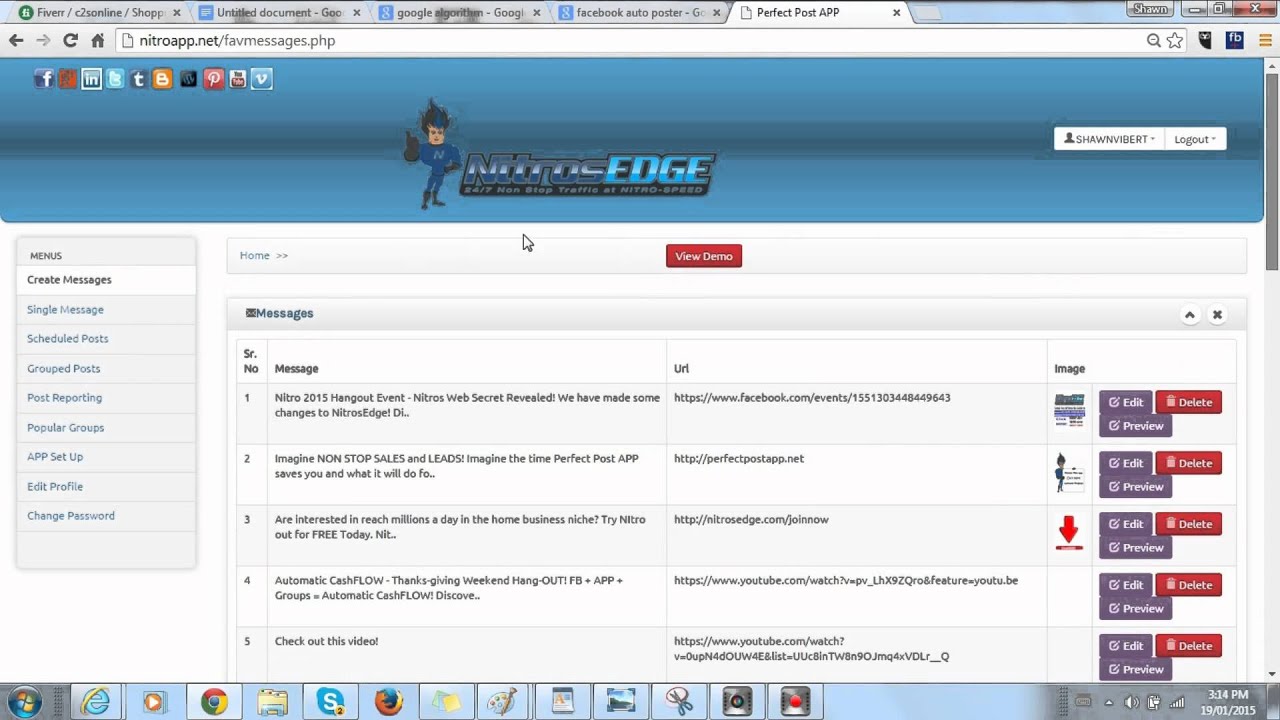Screen dimensions: 1280x720
Task: Click the http://perfectpostapp.net URL text
Action: click(x=739, y=459)
